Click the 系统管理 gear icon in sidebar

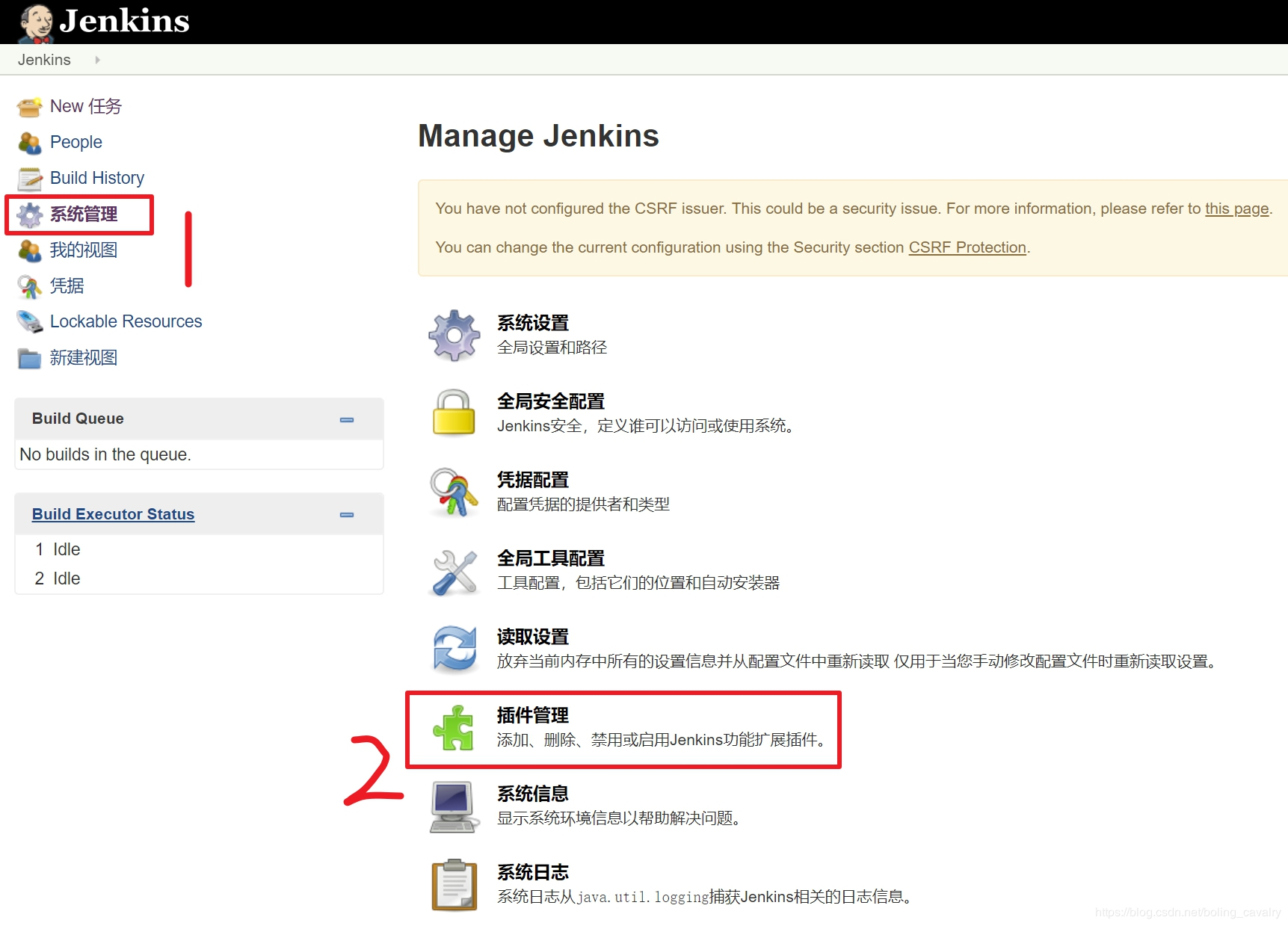(x=30, y=214)
